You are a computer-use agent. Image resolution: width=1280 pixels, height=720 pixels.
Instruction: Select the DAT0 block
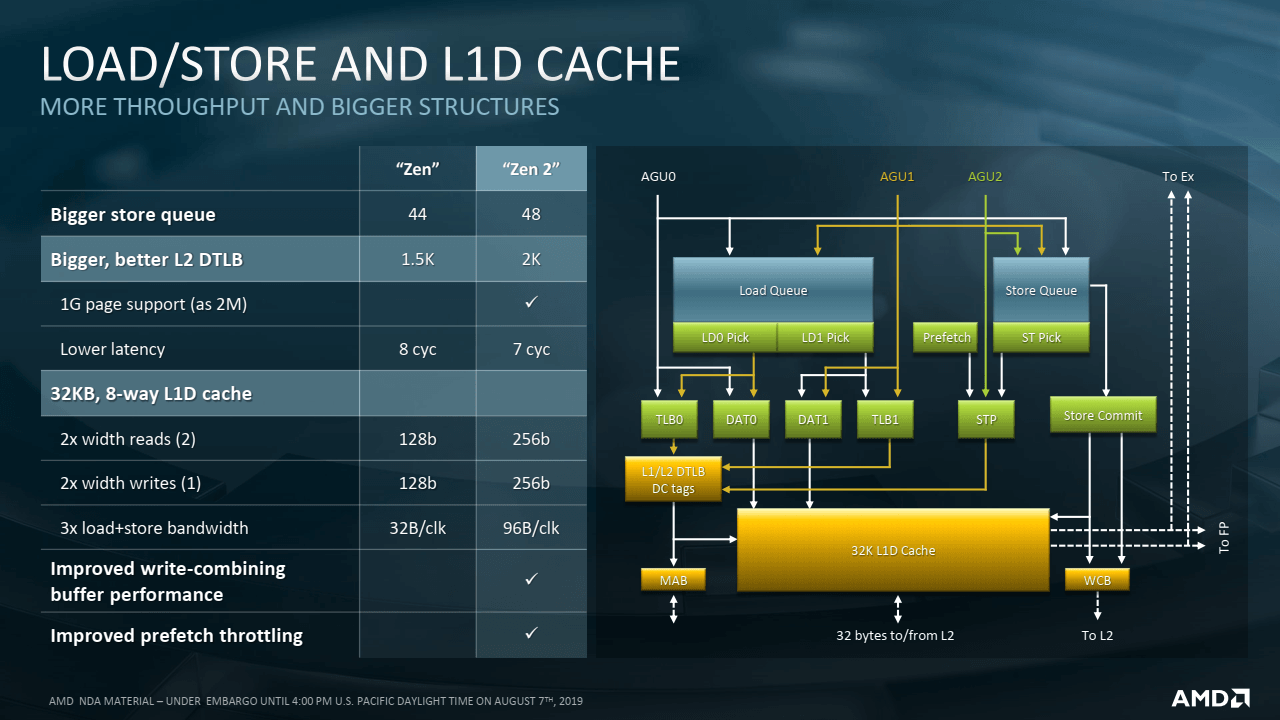tap(741, 419)
